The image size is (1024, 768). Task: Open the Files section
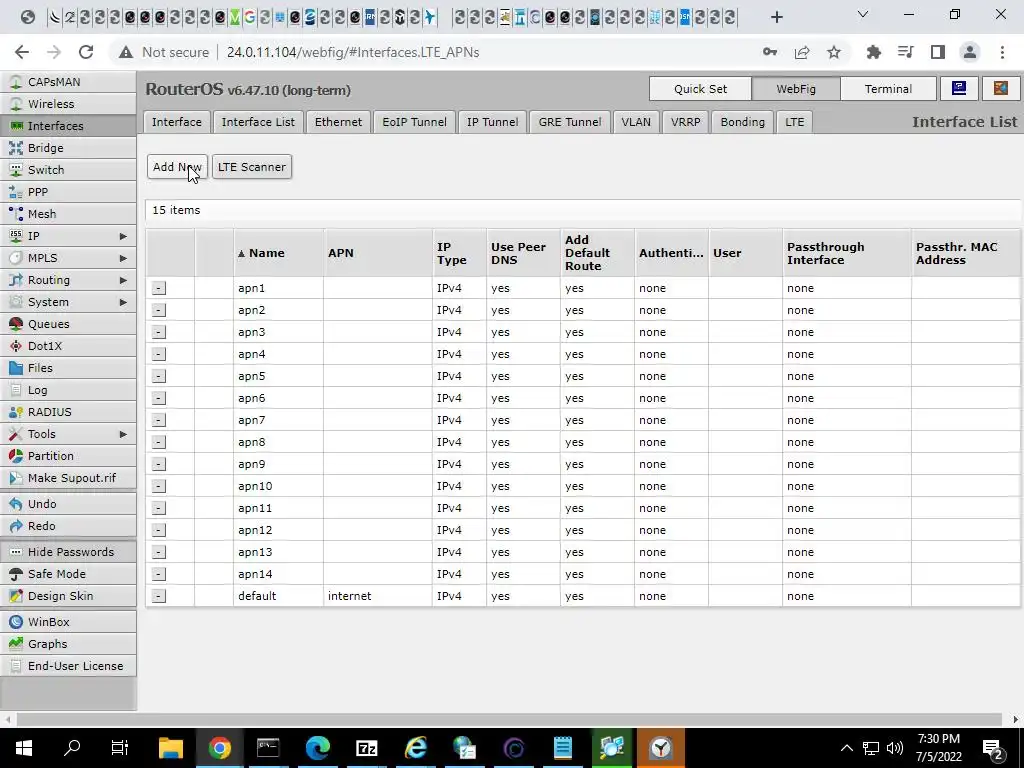click(x=68, y=368)
